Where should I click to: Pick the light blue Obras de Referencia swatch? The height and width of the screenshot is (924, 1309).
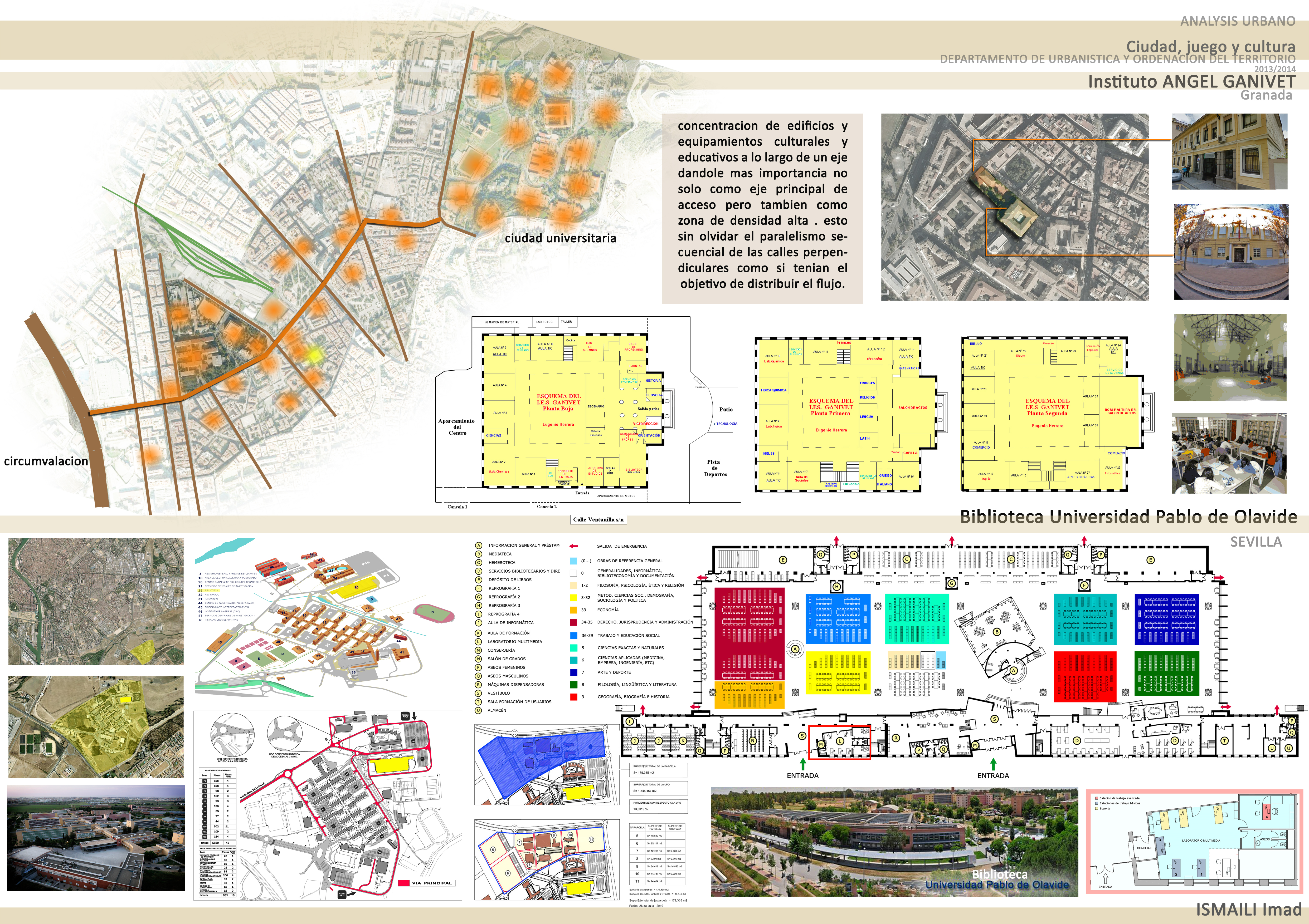[x=573, y=561]
